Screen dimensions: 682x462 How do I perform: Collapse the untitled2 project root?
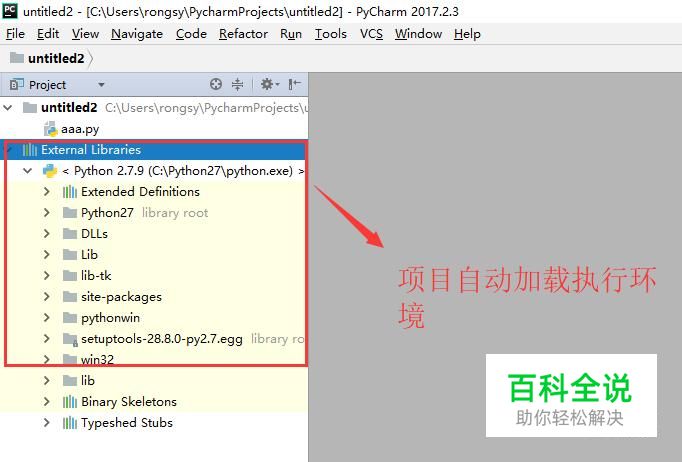coord(8,107)
